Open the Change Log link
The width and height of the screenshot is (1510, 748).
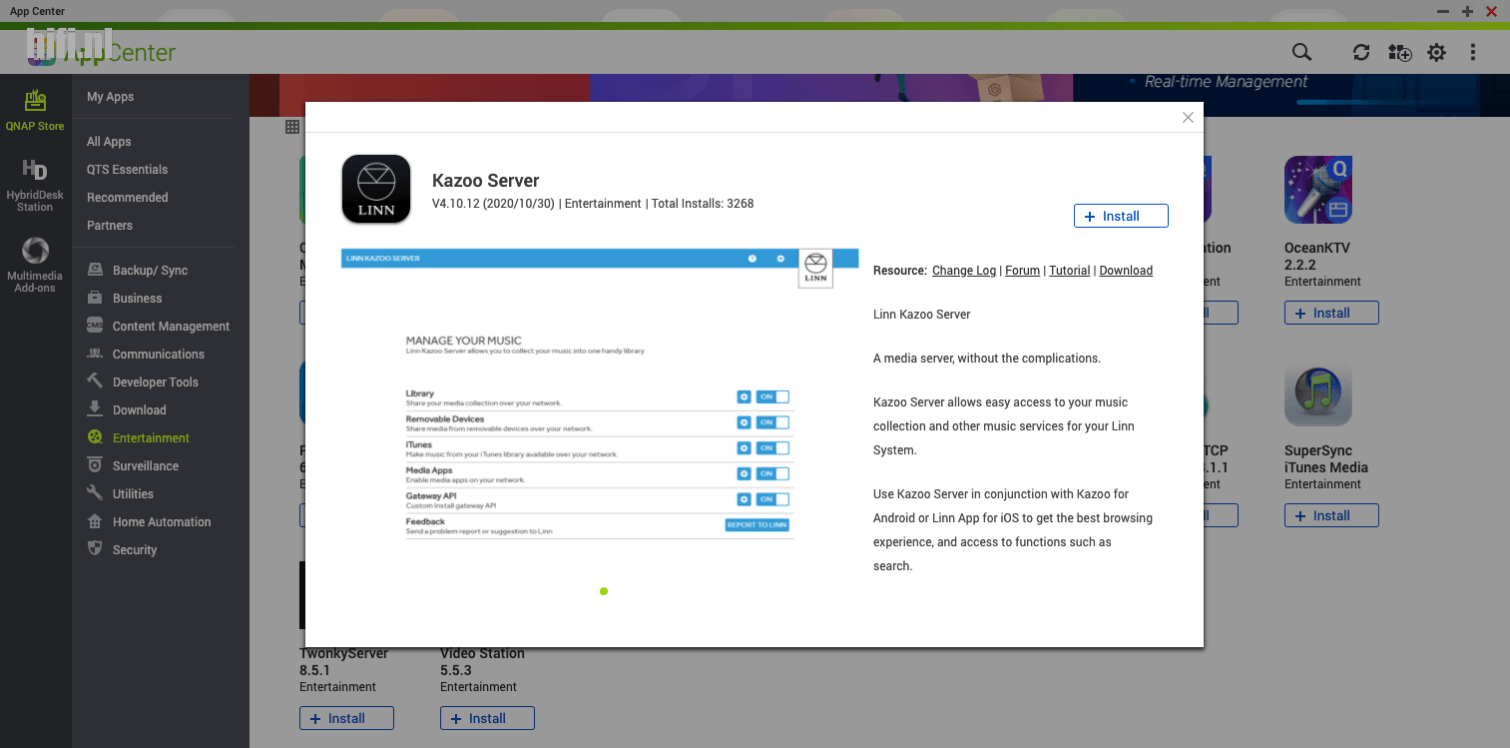[964, 271]
